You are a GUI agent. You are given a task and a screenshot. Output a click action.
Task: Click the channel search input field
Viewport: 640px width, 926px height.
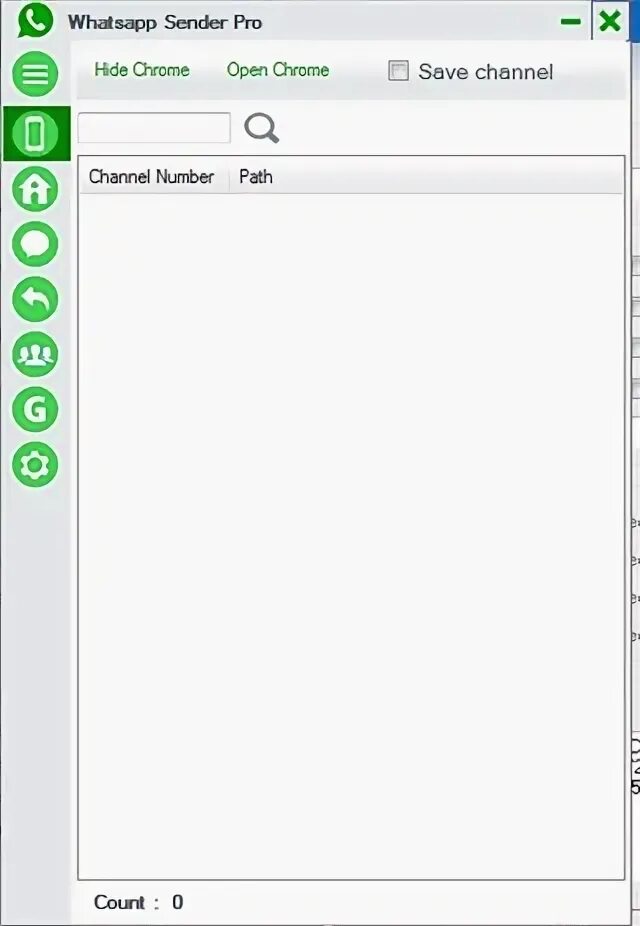coord(154,128)
